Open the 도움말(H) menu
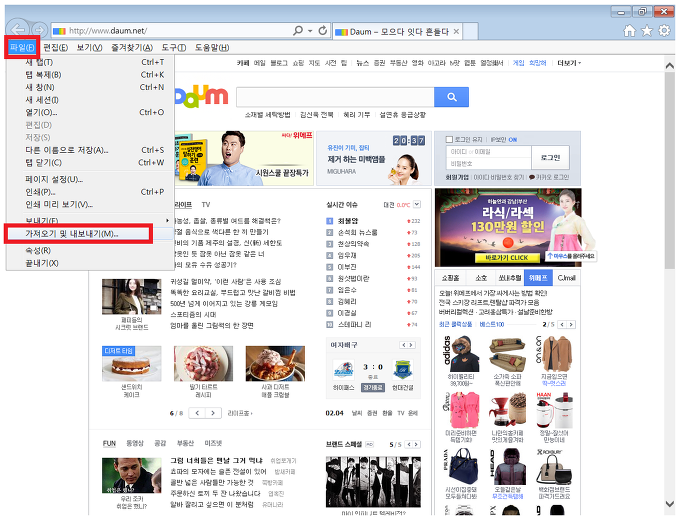 click(x=212, y=48)
